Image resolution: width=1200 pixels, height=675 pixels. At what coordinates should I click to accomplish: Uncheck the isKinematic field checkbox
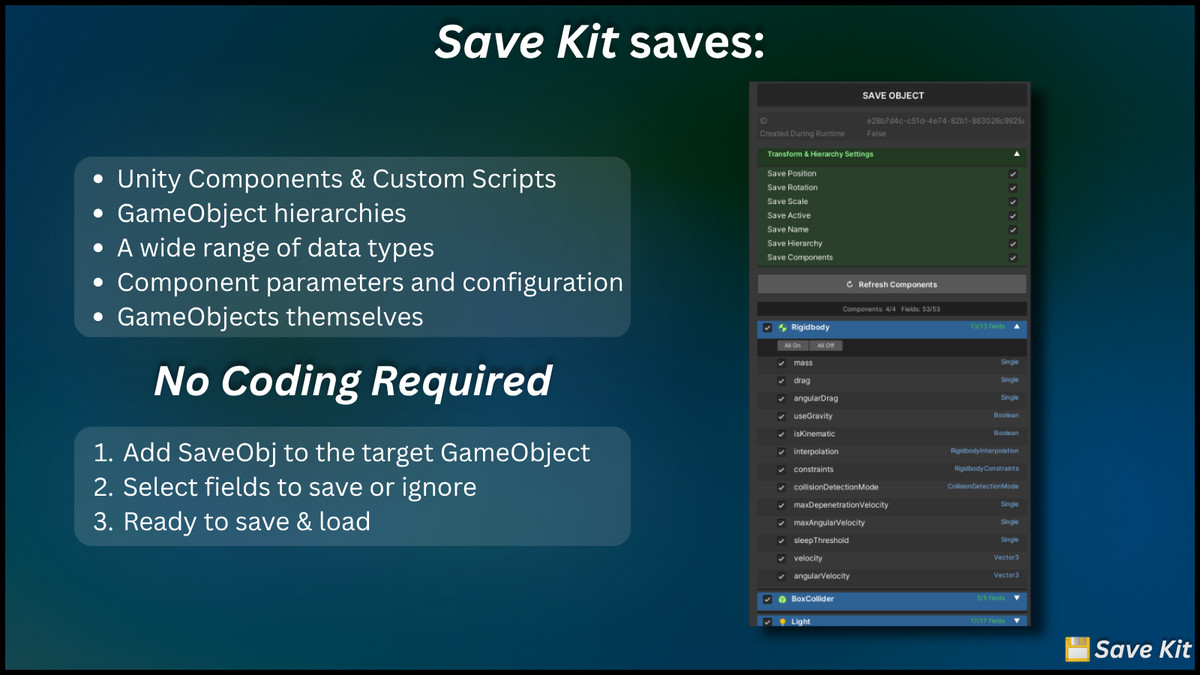[x=781, y=434]
